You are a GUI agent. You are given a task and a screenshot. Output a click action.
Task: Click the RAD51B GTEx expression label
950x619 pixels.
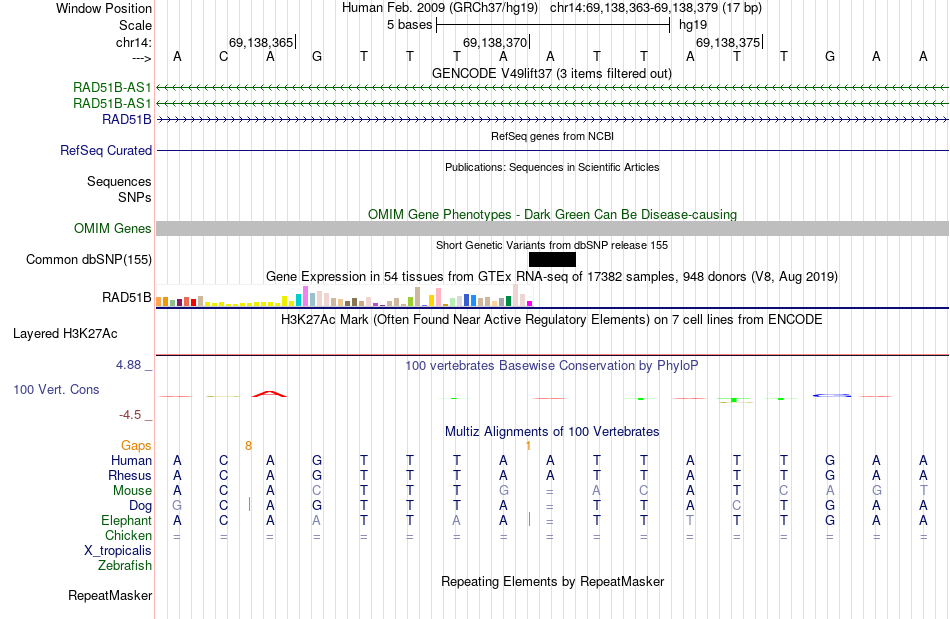click(127, 297)
